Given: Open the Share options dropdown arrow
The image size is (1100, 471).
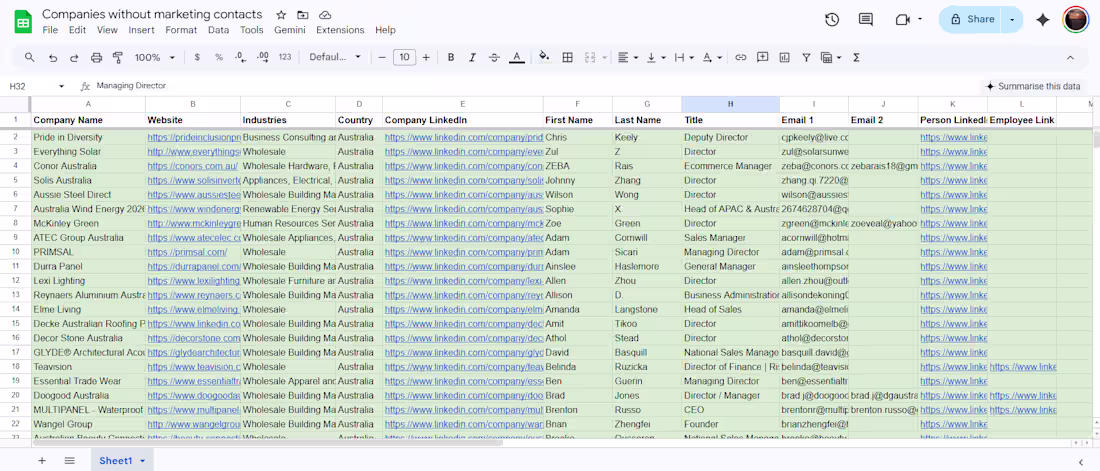Looking at the screenshot, I should click(x=1012, y=20).
